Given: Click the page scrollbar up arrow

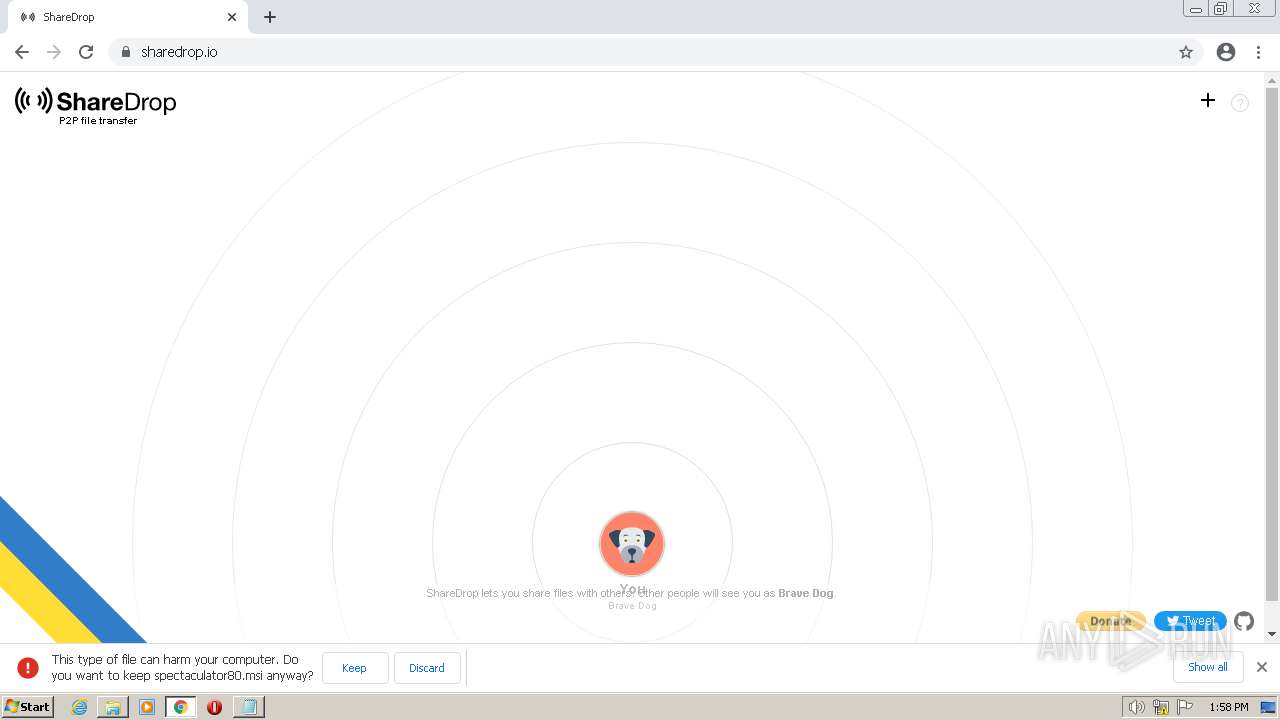Looking at the screenshot, I should (1272, 79).
